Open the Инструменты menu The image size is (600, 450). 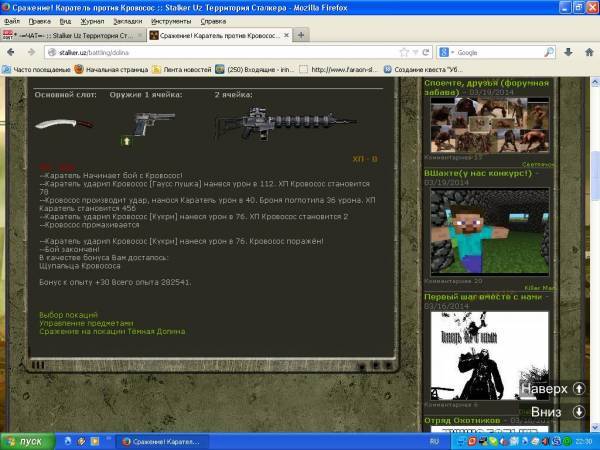tap(172, 20)
